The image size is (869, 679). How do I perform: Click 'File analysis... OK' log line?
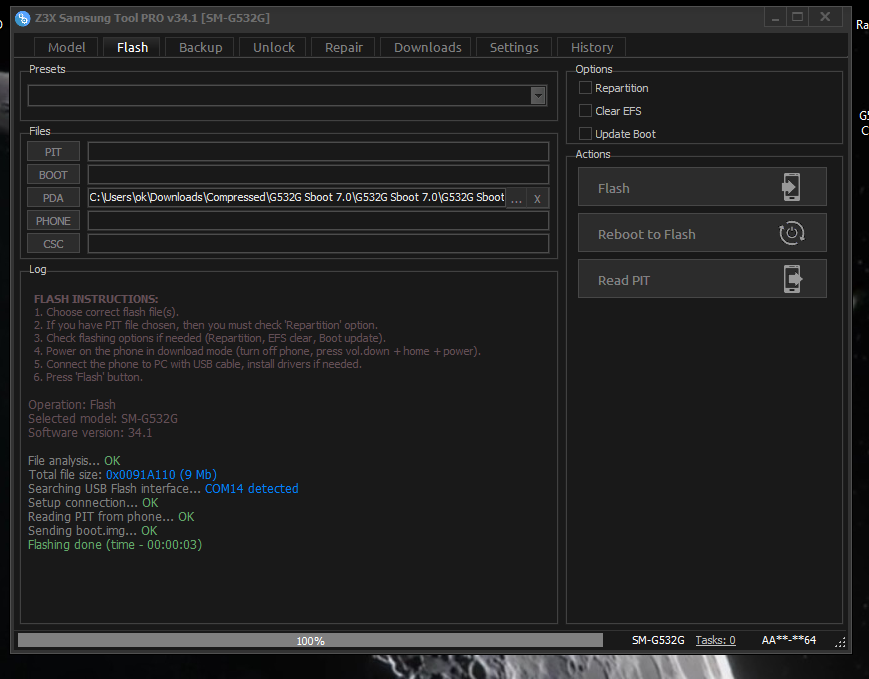tap(74, 461)
